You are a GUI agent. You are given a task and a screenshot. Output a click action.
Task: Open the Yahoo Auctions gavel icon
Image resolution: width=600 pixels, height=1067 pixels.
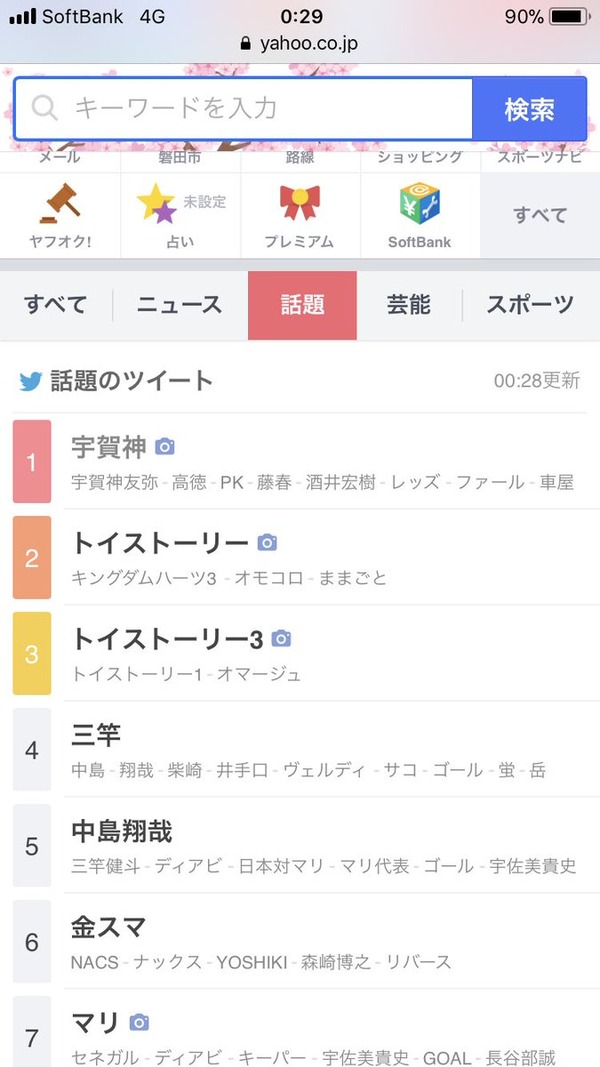click(x=59, y=203)
